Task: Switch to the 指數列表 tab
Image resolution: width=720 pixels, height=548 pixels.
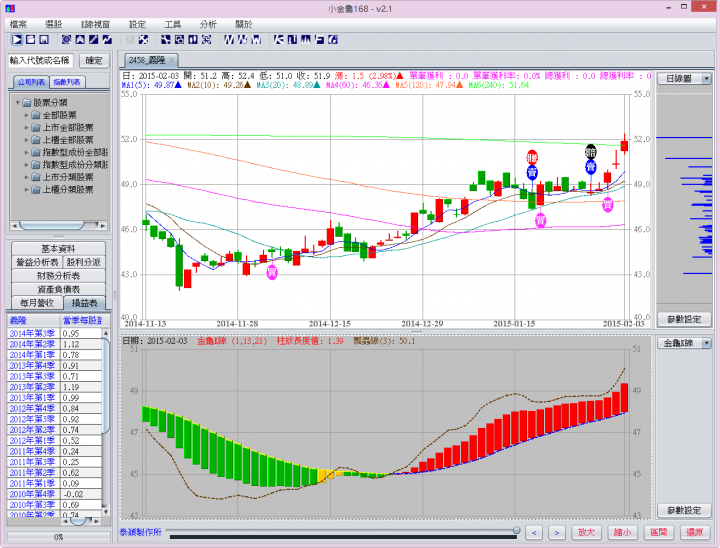Action: [67, 82]
